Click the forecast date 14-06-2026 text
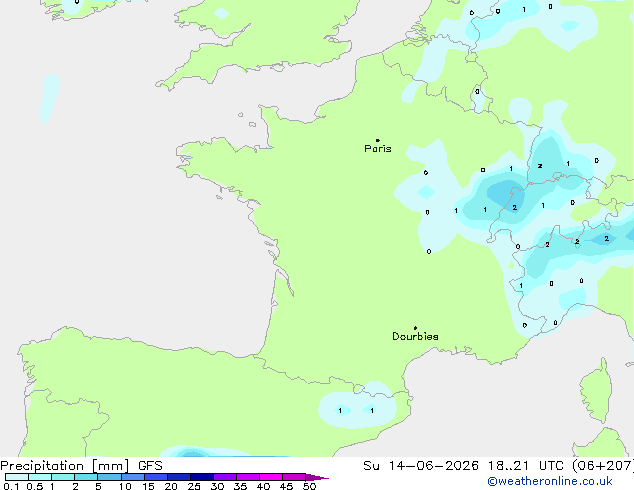Viewport: 634px width, 490px height. coord(433,466)
